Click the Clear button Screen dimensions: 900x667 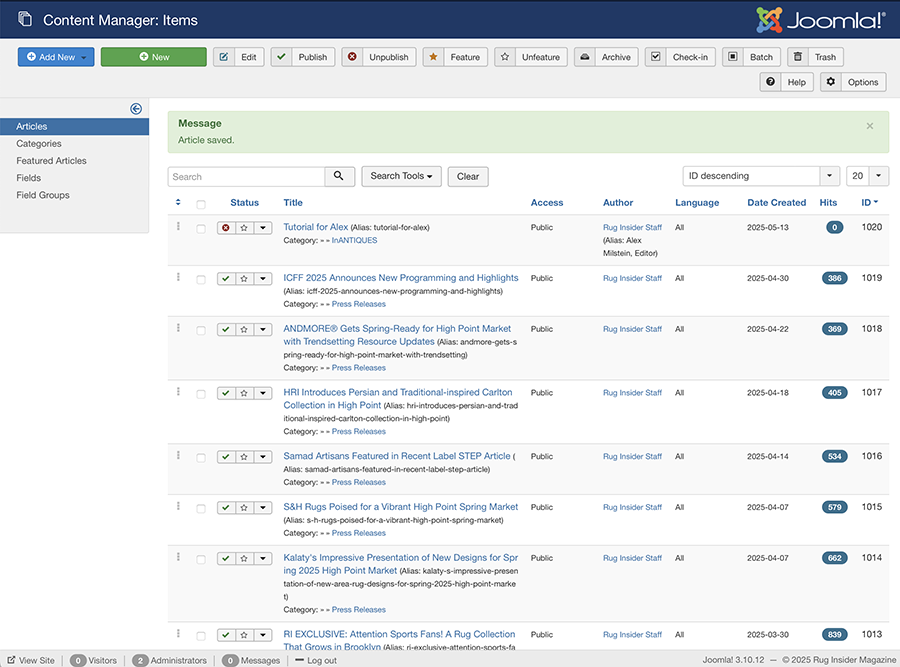click(468, 176)
